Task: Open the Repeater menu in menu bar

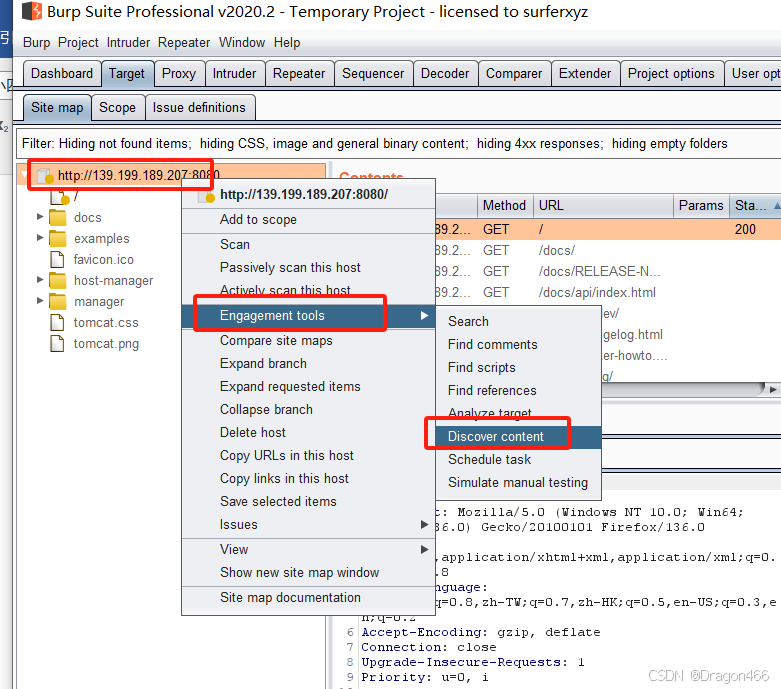Action: pos(184,42)
